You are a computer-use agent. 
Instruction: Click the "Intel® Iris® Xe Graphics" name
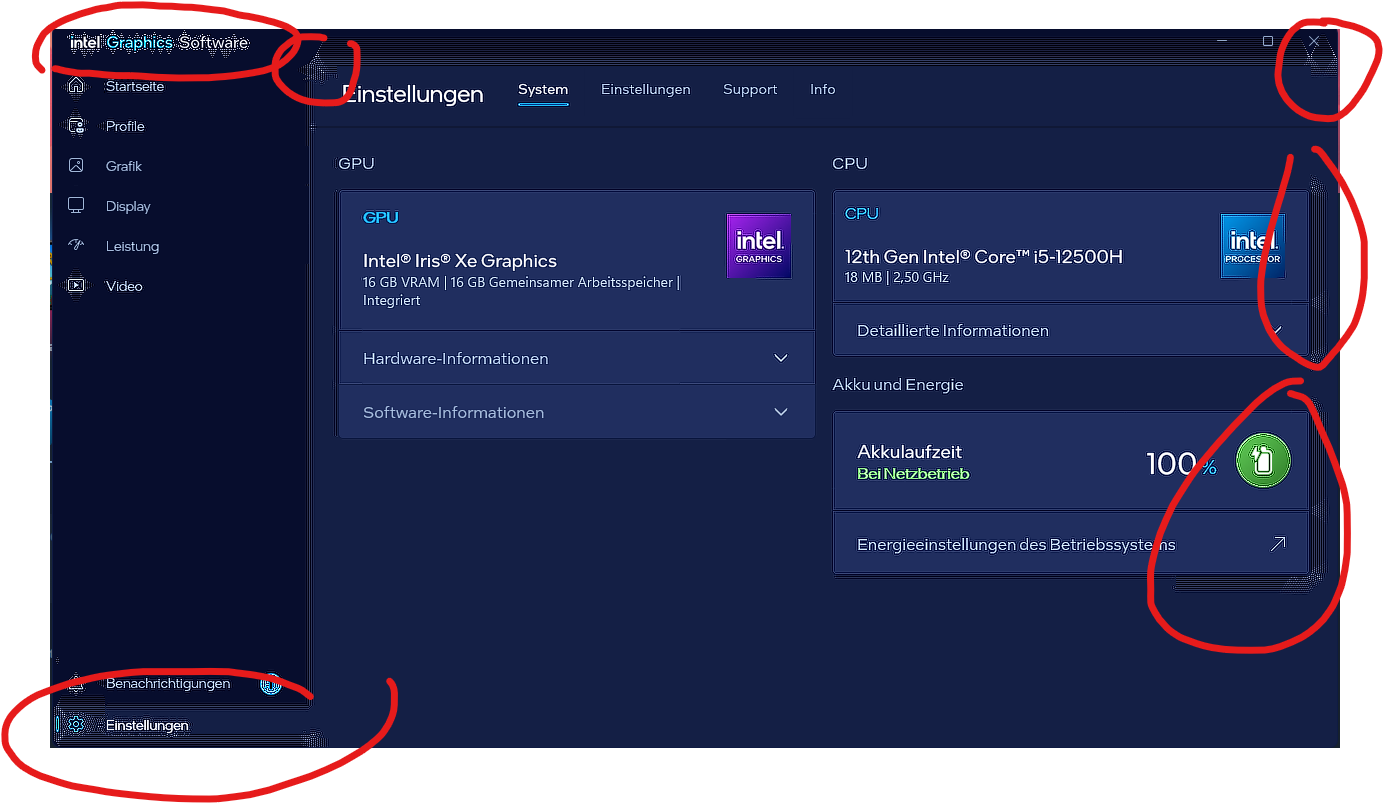(460, 261)
